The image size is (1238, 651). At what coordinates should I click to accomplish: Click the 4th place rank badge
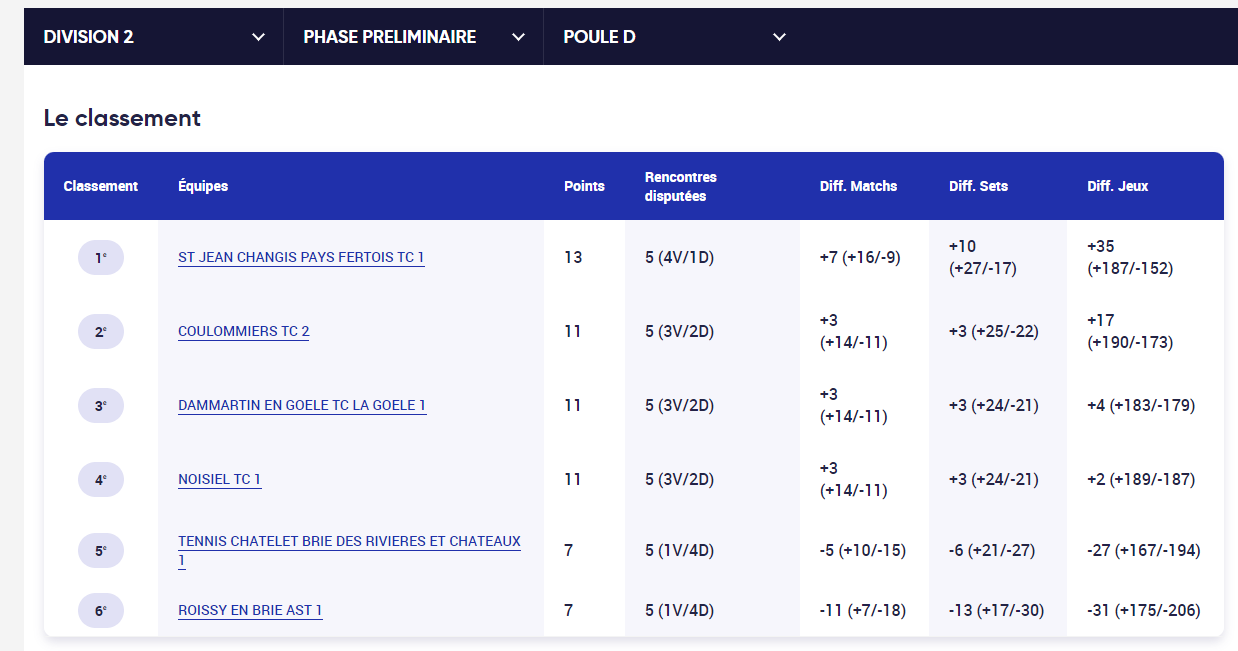101,480
